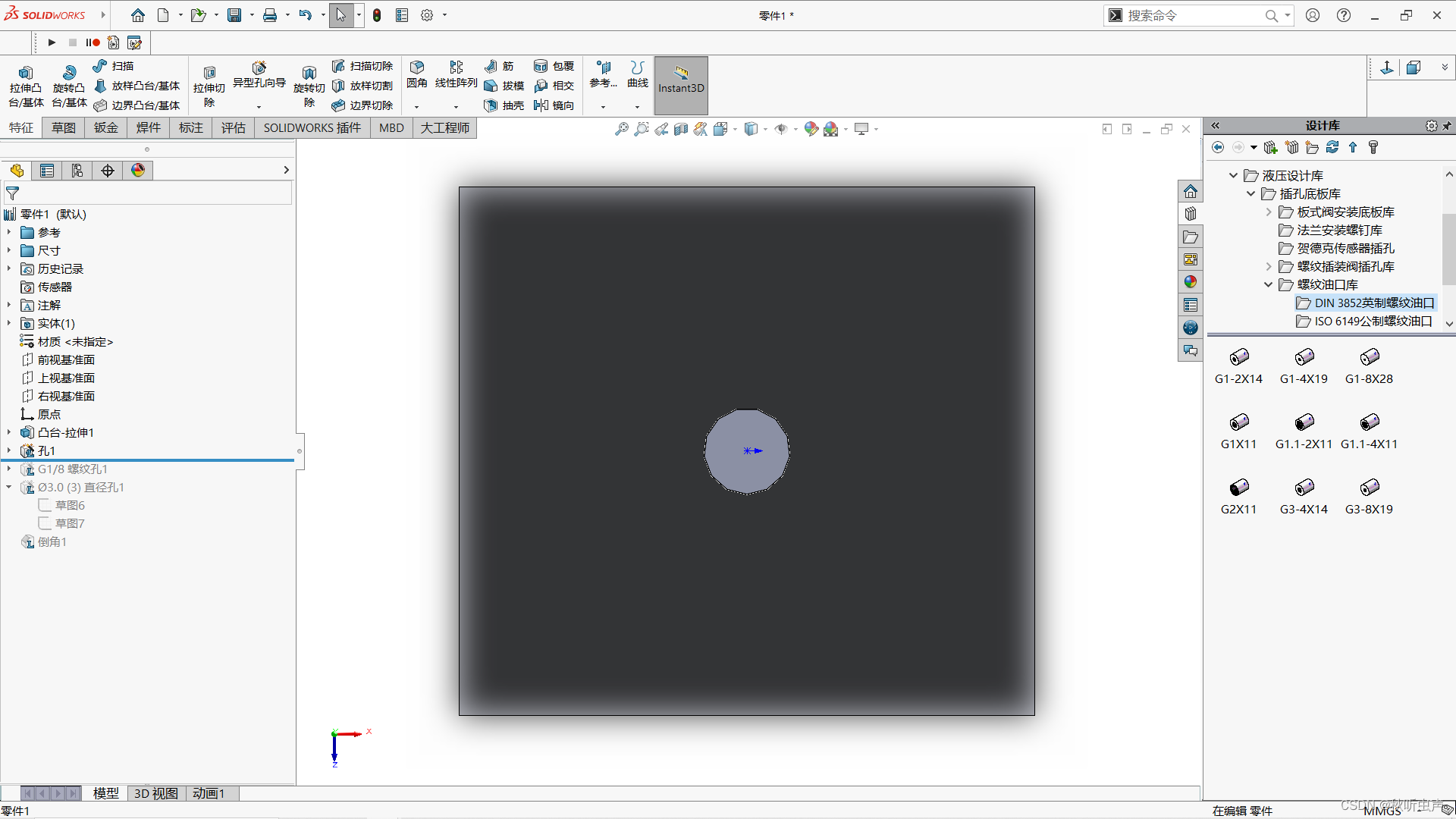The image size is (1456, 819).
Task: Switch to the 评估 tab
Action: pyautogui.click(x=234, y=128)
